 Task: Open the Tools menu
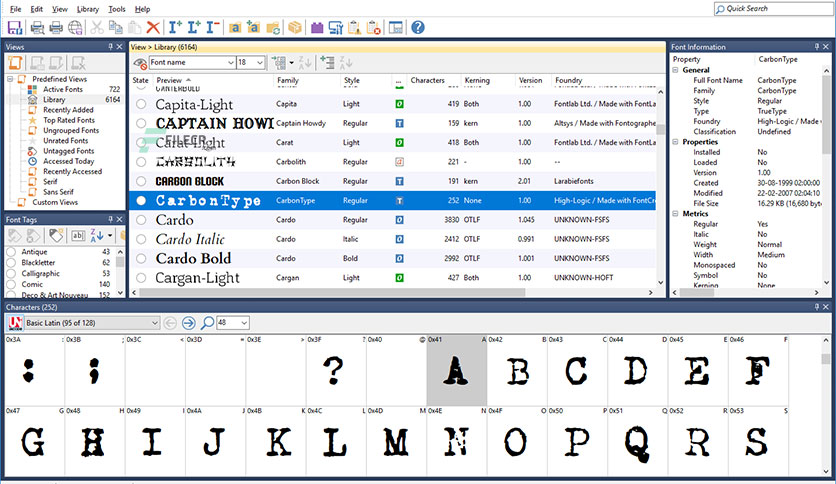pyautogui.click(x=116, y=9)
